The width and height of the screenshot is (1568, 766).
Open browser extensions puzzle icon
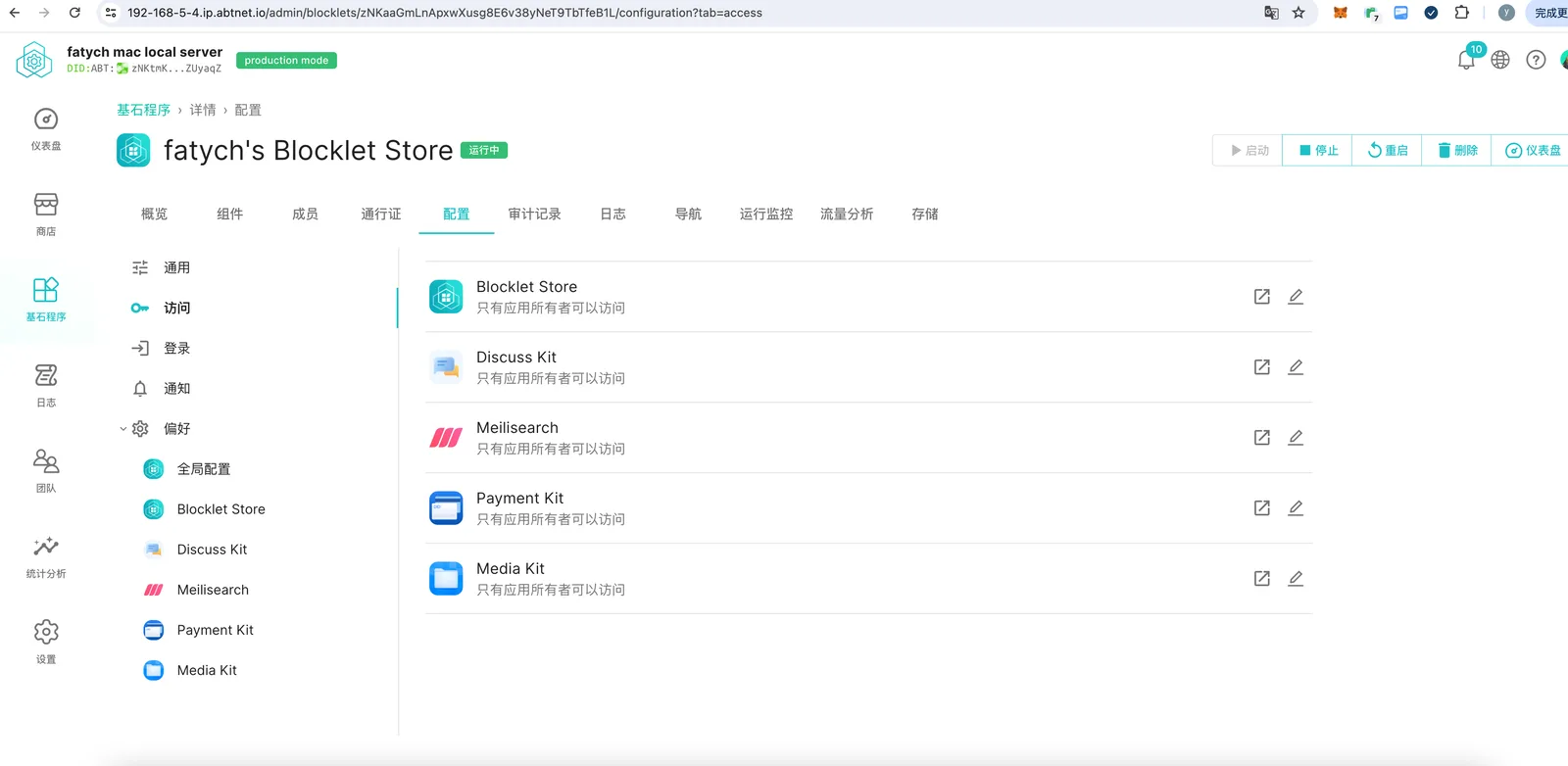1461,13
